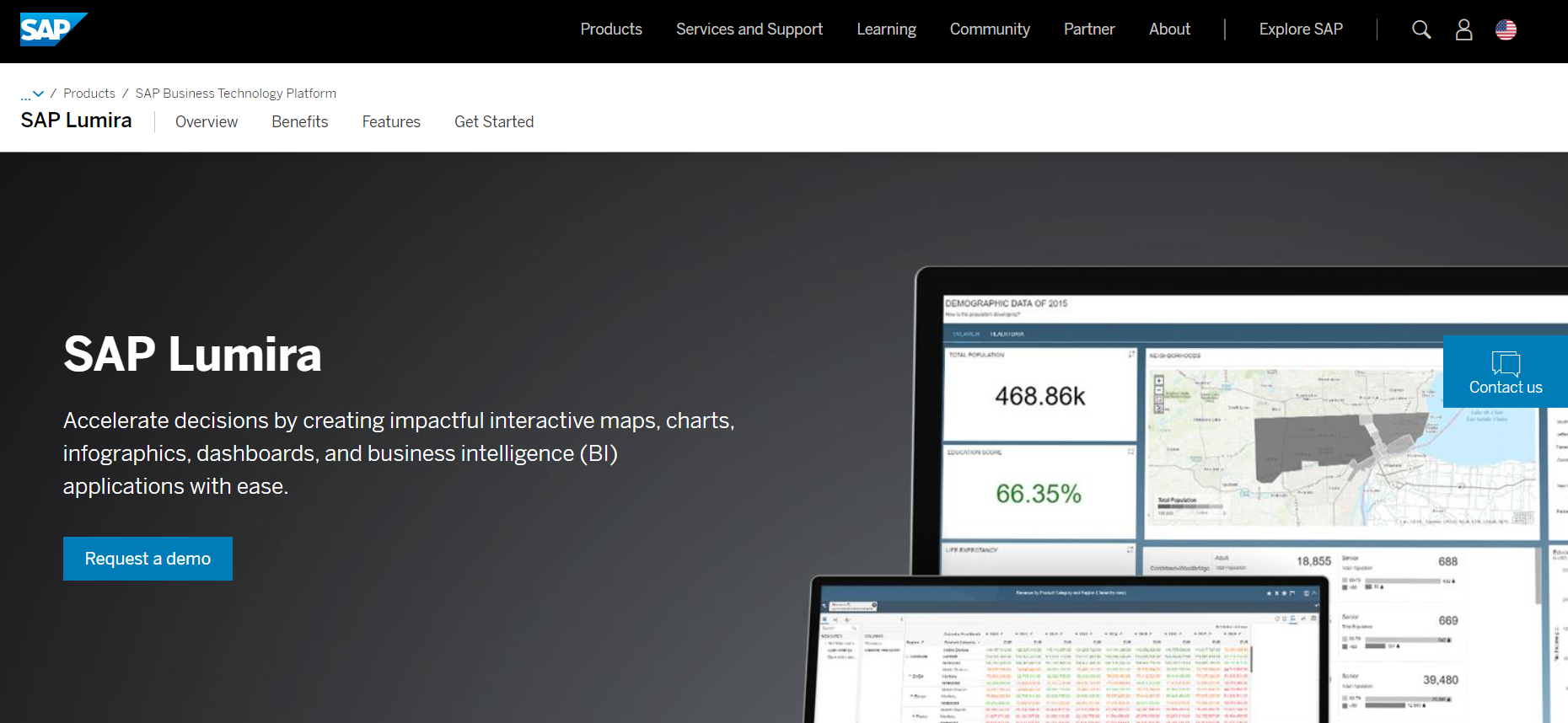This screenshot has width=1568, height=723.
Task: Open the Products menu
Action: 611,29
